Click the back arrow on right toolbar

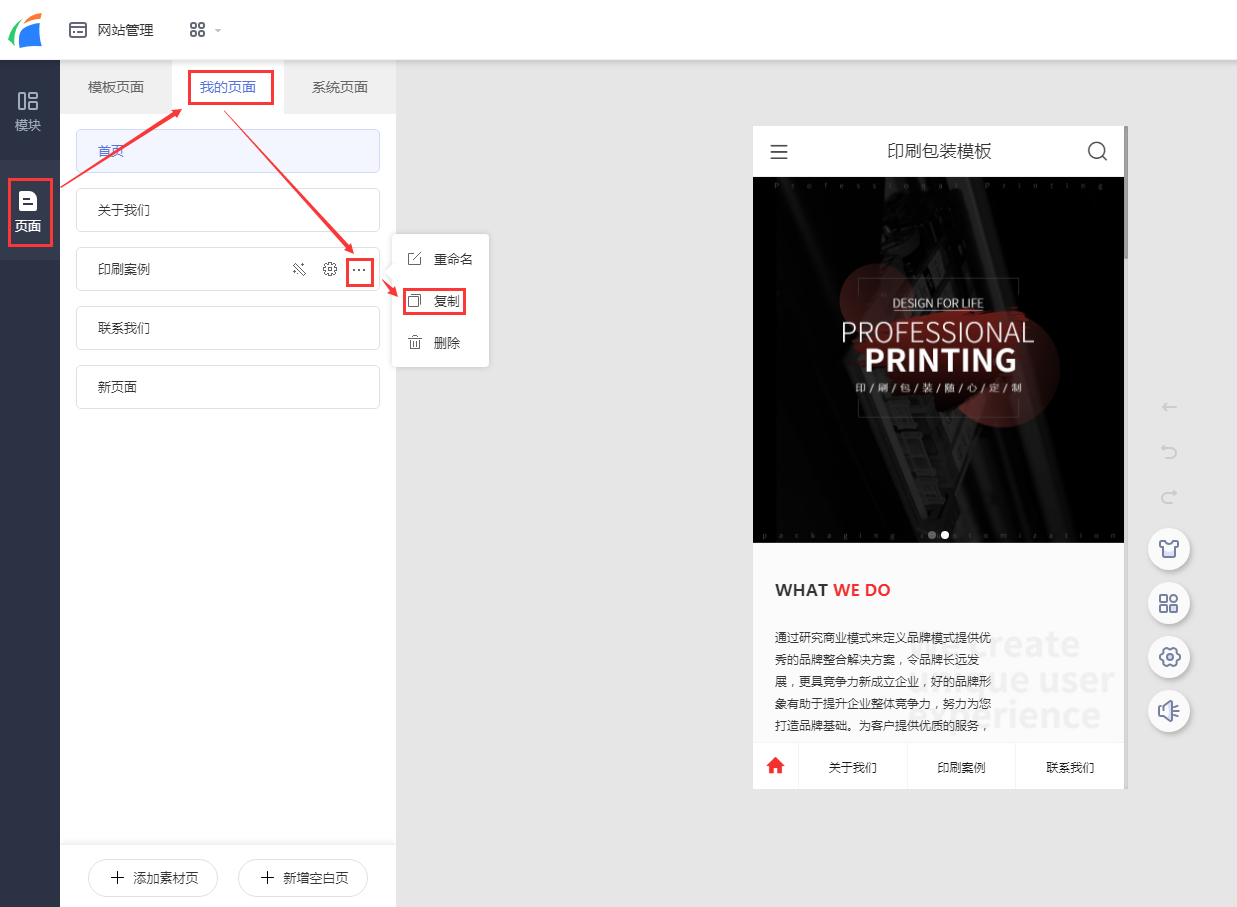[1169, 407]
